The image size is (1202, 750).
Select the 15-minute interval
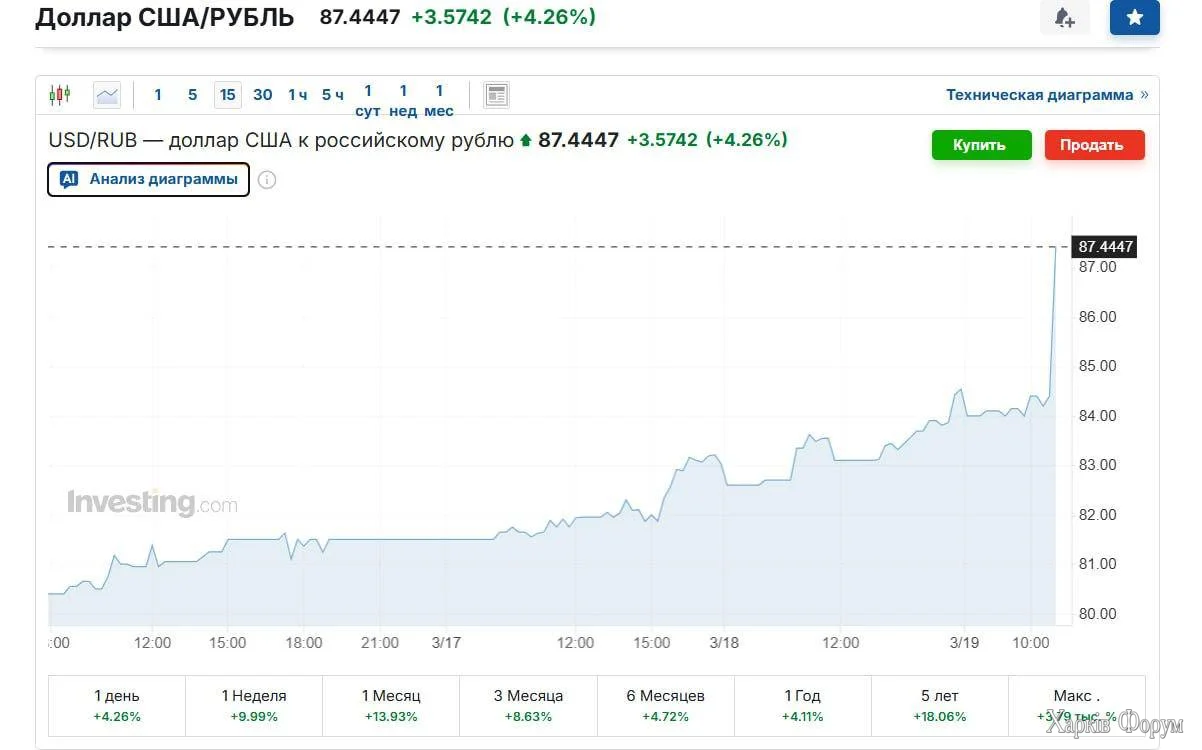[228, 95]
